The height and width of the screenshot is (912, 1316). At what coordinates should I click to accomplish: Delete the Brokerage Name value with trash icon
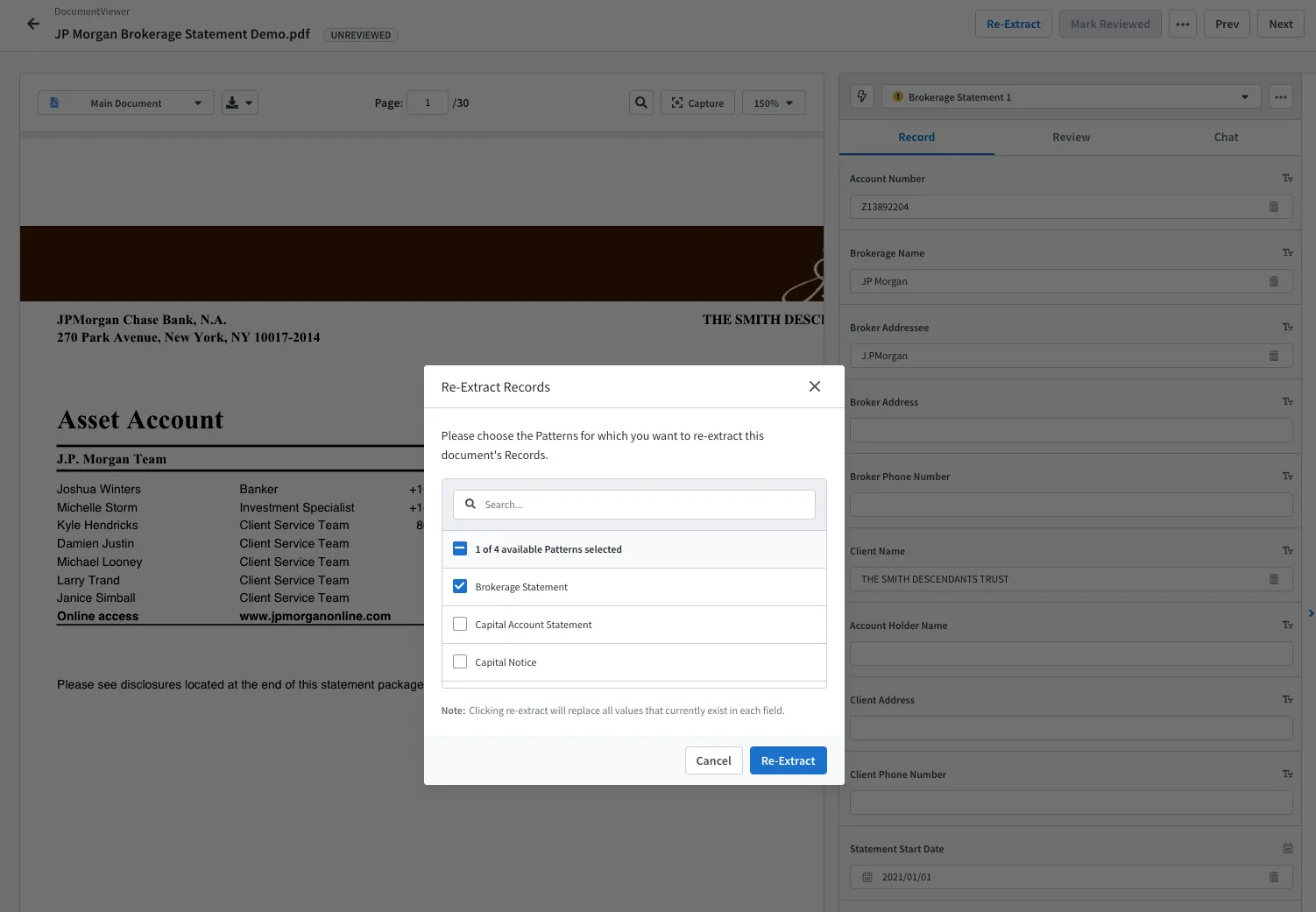pyautogui.click(x=1274, y=281)
